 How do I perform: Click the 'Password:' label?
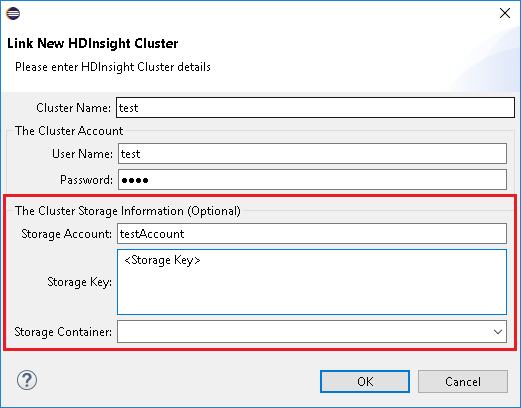(86, 180)
